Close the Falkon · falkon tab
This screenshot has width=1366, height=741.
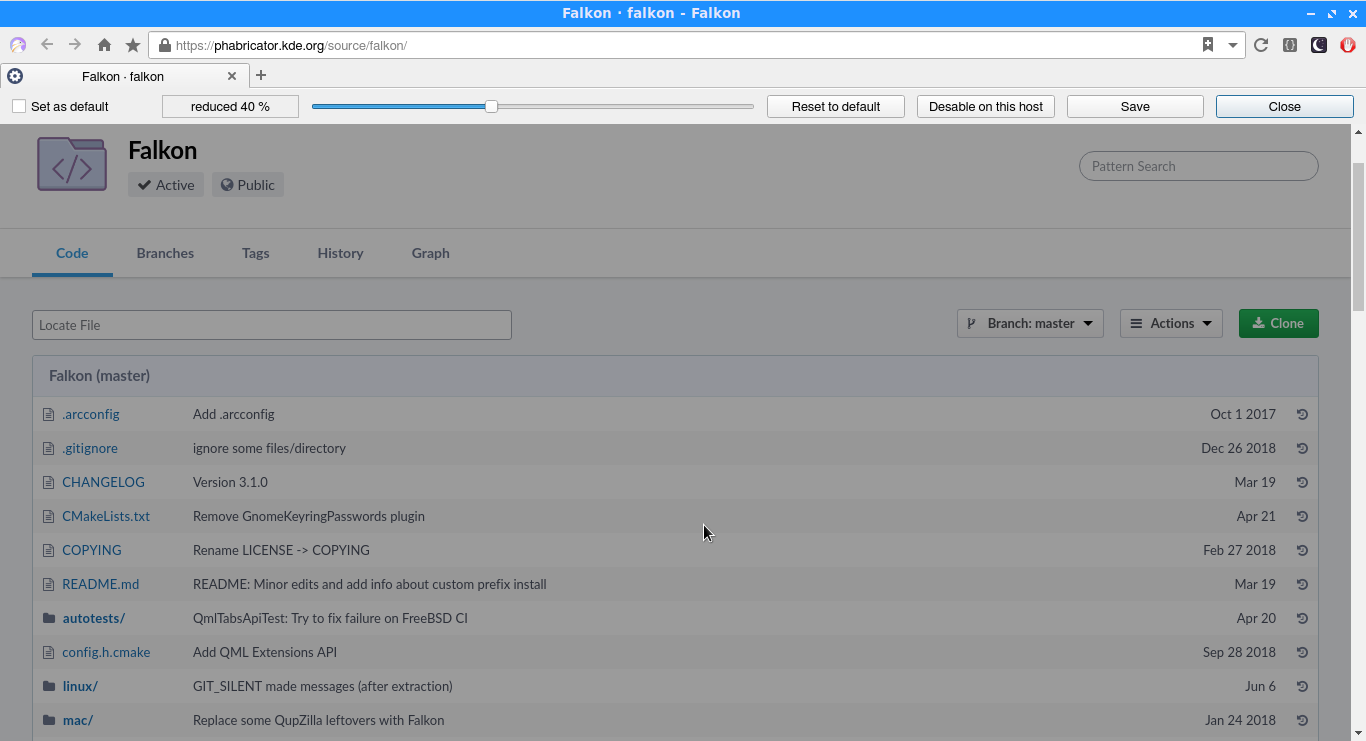232,76
